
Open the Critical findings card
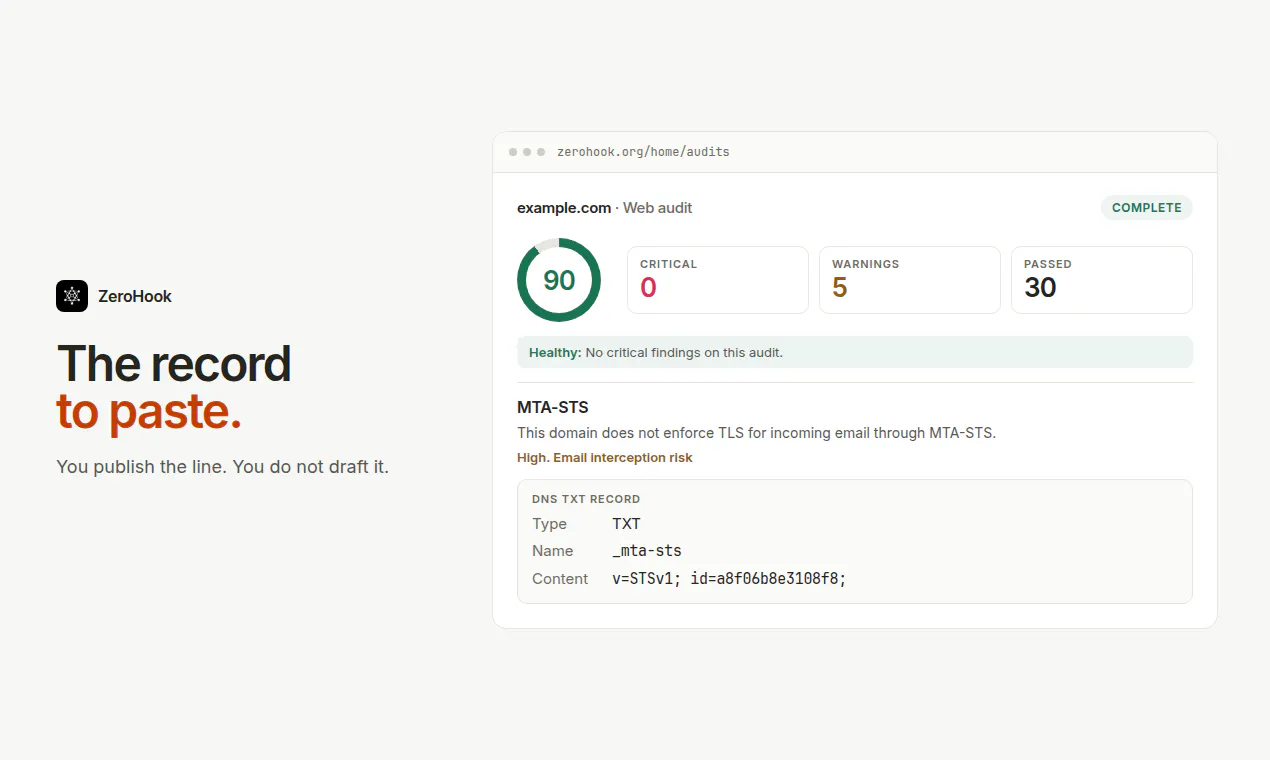(x=718, y=280)
